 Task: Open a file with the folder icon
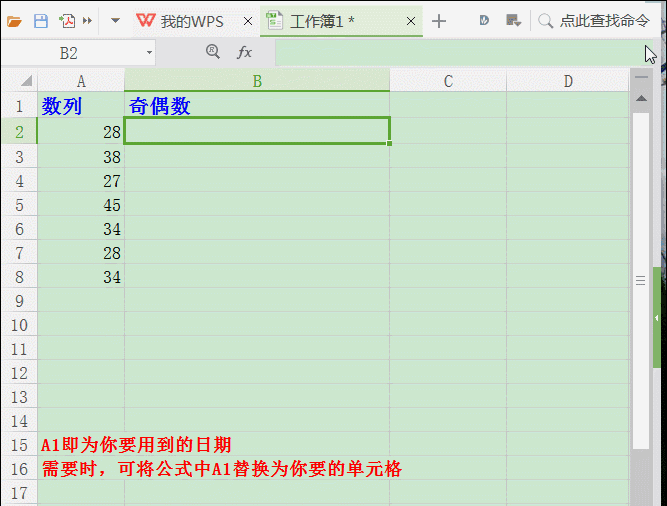(x=14, y=21)
